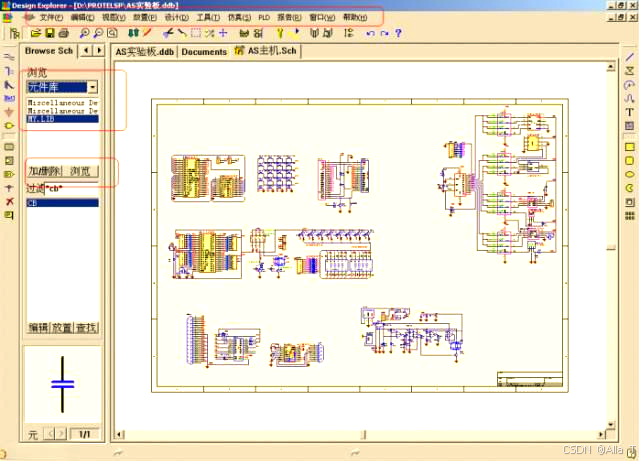Open the 文件(F) file menu
Viewport: 640px width, 461px height.
click(x=51, y=18)
